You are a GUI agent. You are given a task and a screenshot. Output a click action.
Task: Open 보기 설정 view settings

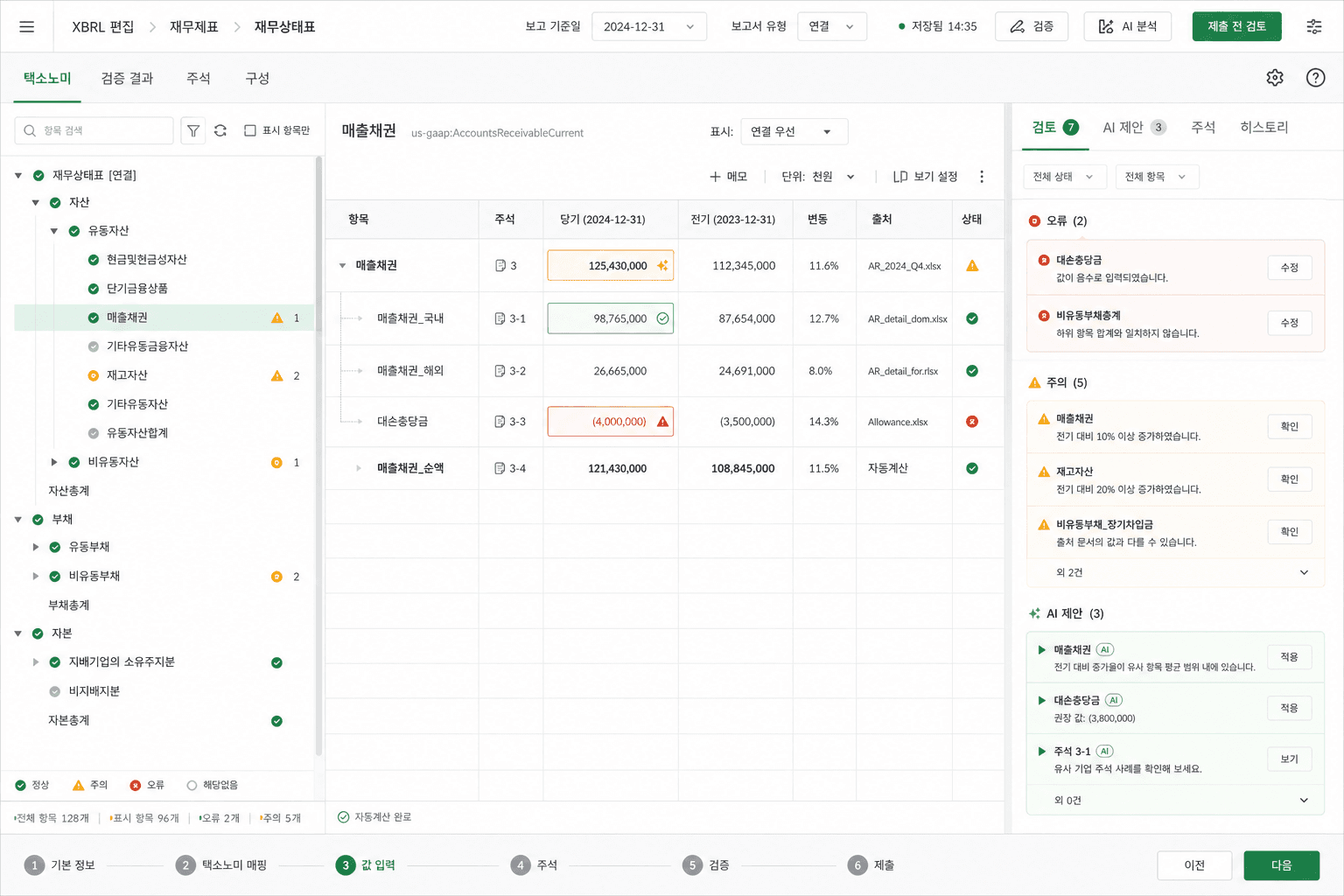coord(925,177)
